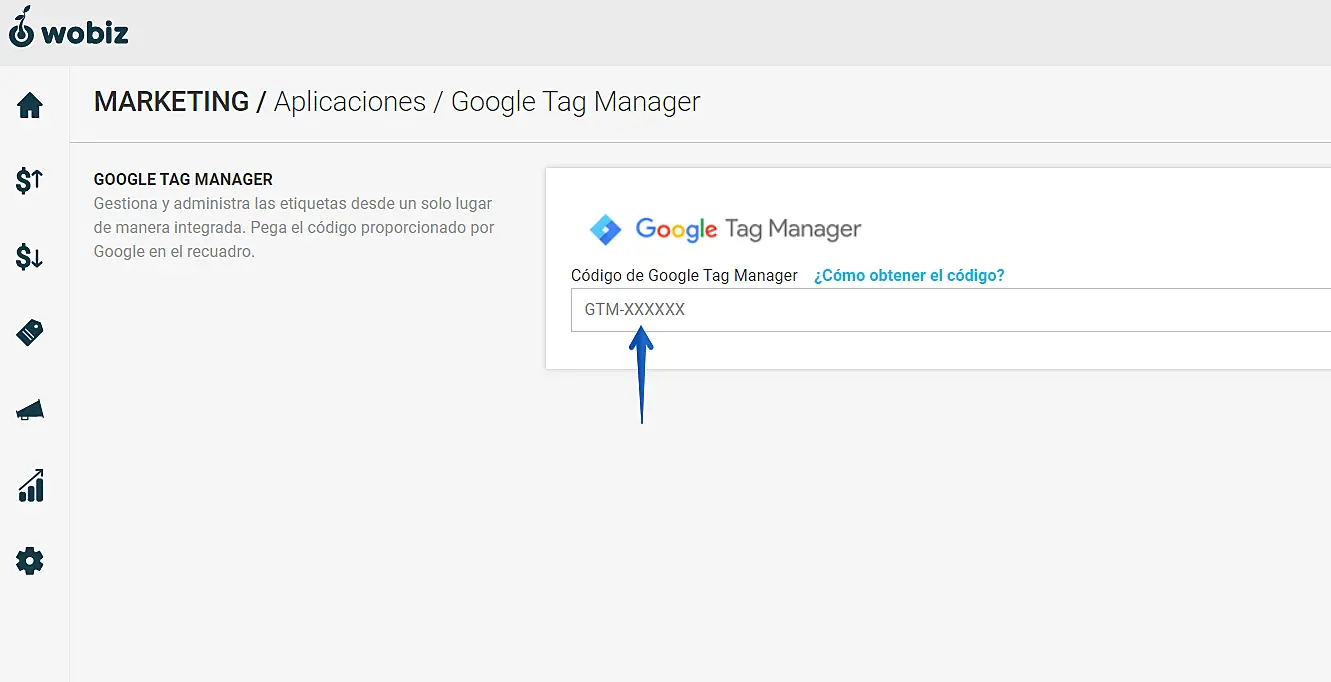Screen dimensions: 1331x682
Task: Click MARKETING in the breadcrumb
Action: [x=171, y=102]
